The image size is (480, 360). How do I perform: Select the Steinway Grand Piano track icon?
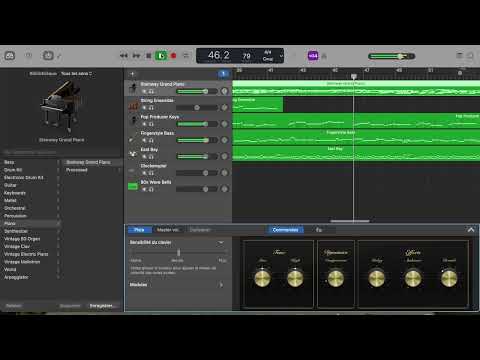tap(133, 88)
